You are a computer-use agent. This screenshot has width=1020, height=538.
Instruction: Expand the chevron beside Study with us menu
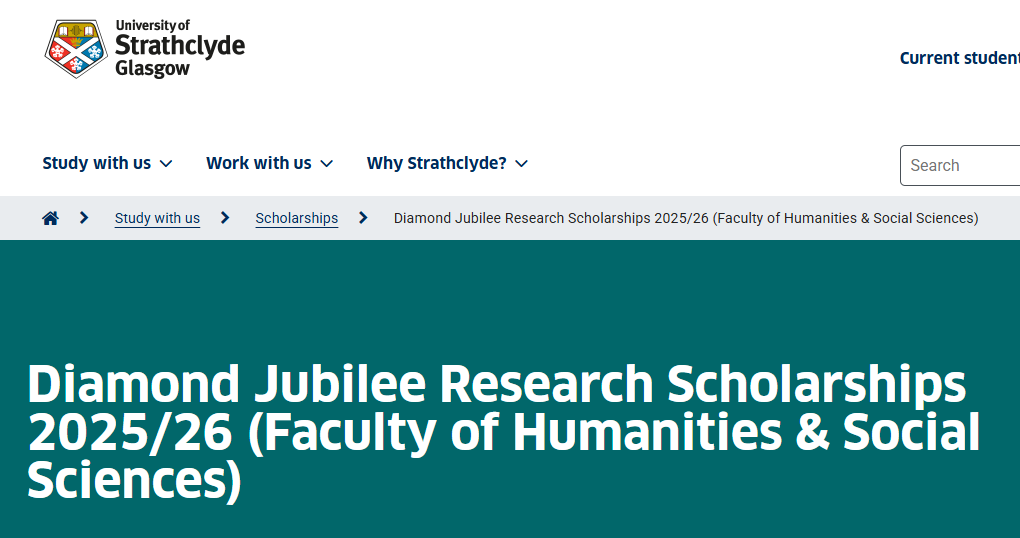tap(166, 164)
